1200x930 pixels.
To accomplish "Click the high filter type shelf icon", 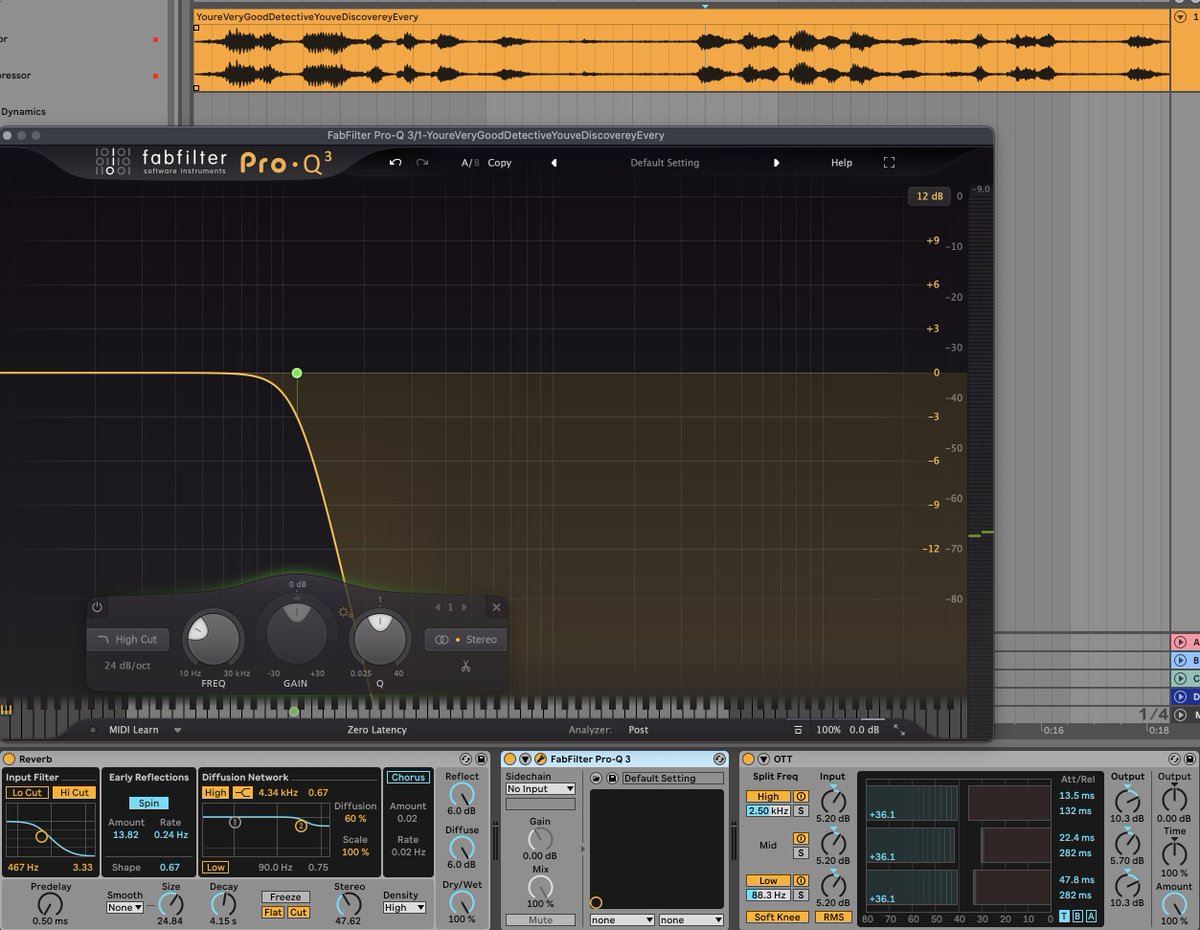I will [x=243, y=793].
